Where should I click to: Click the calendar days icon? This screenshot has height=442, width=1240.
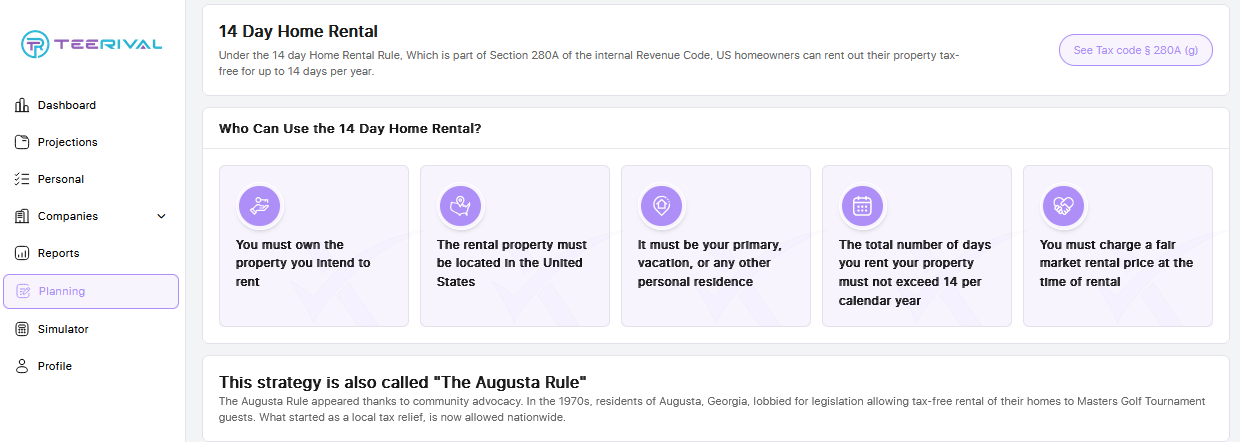point(862,206)
